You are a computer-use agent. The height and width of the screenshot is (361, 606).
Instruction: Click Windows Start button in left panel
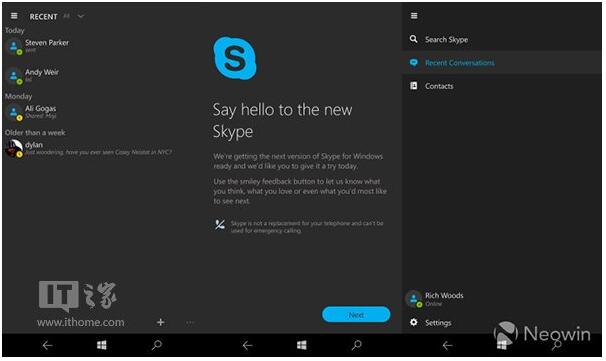point(102,345)
